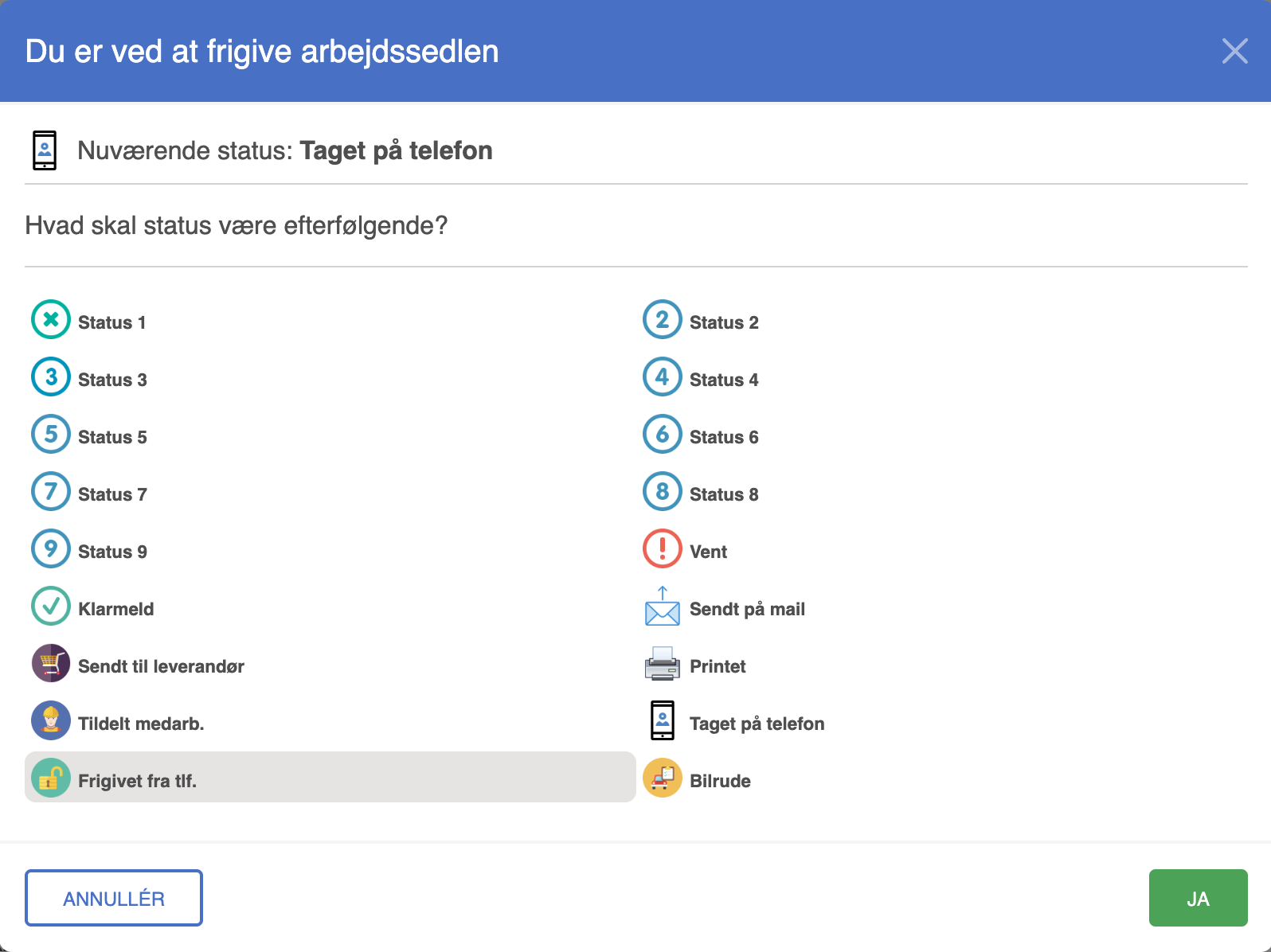Click the dialog title Du er ved at frigive arbejdssedlen
1271x952 pixels.
pos(262,51)
